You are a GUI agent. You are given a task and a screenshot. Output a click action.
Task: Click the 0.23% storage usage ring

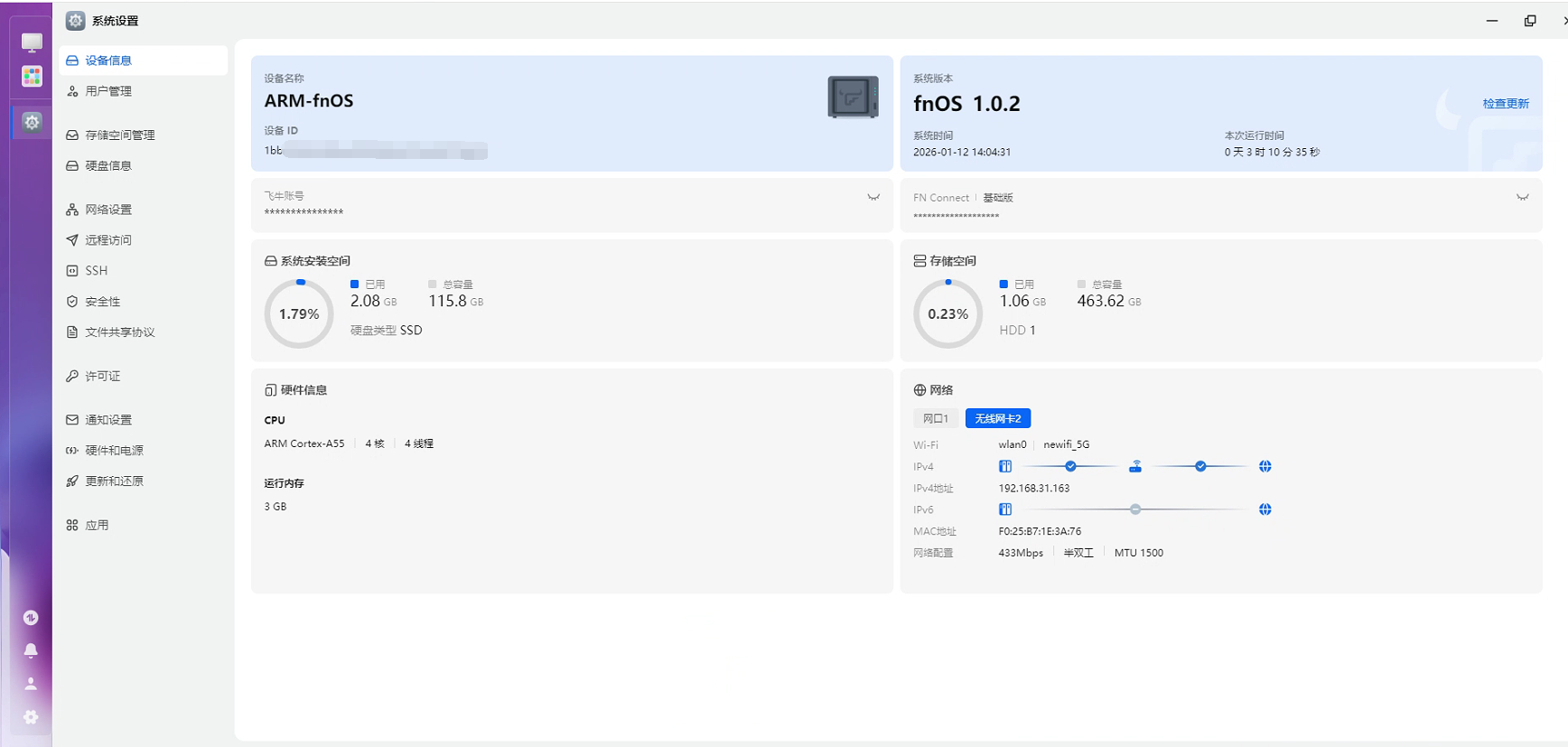point(947,313)
